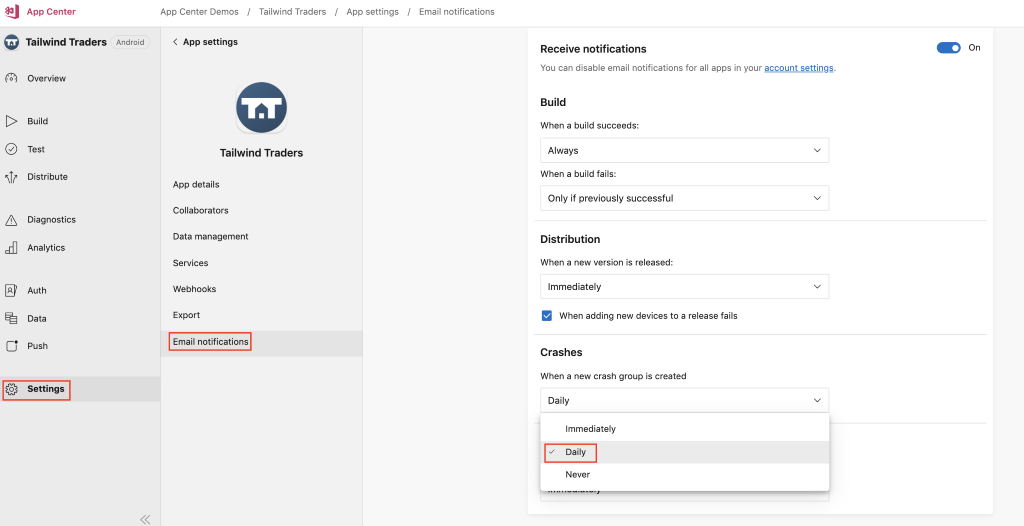Click the Diagnostics warning triangle icon
This screenshot has width=1024, height=526.
11,220
